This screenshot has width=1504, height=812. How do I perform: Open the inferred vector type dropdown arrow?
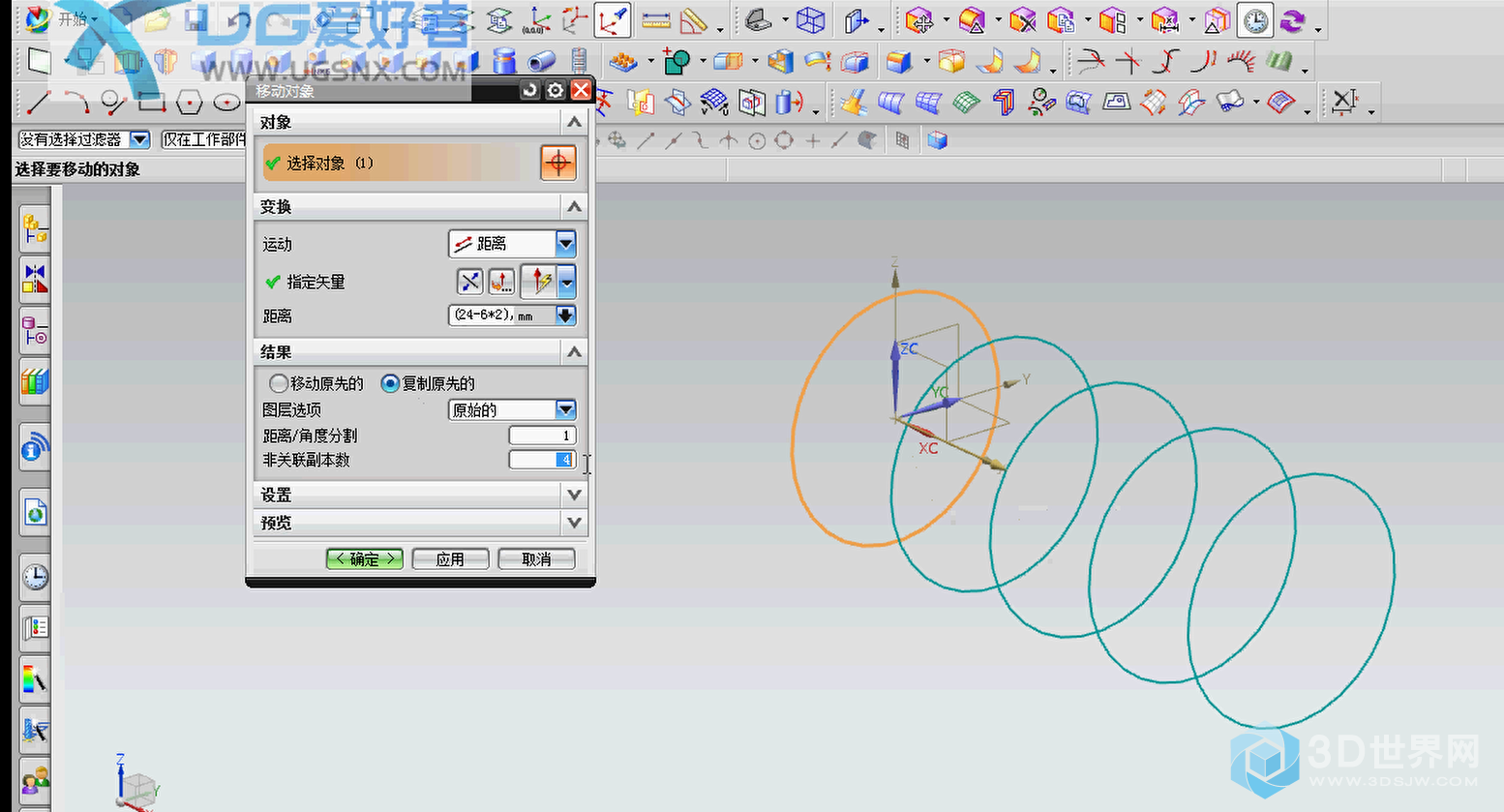[x=567, y=282]
